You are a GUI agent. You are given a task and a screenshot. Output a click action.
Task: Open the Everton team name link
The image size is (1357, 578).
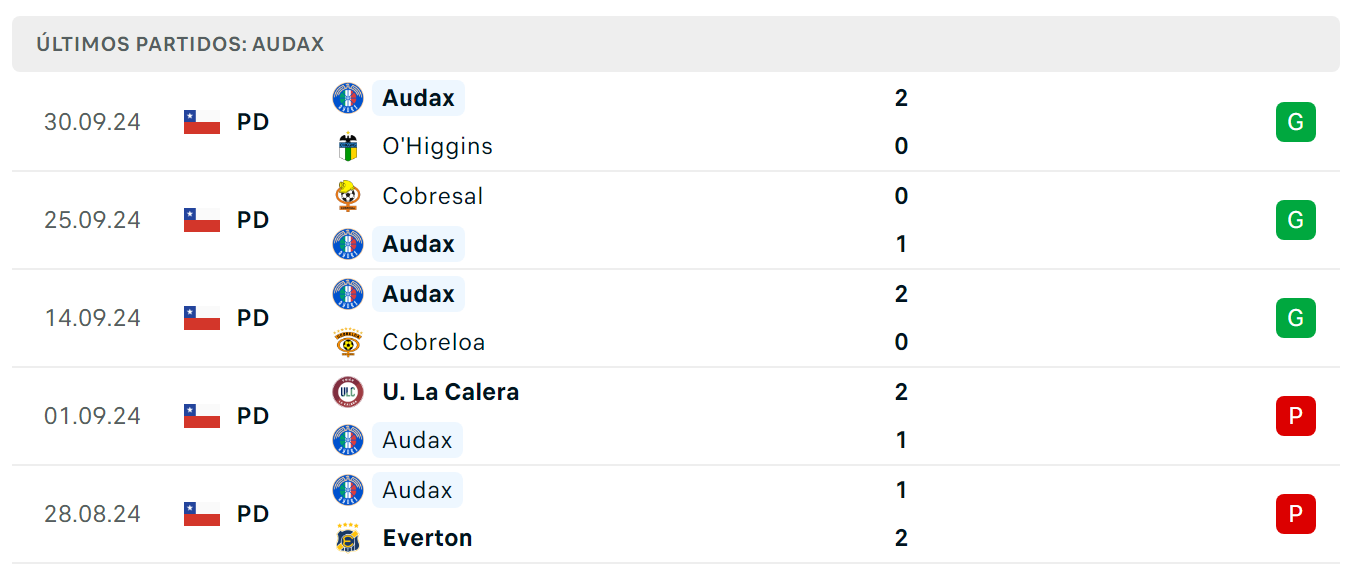(428, 538)
